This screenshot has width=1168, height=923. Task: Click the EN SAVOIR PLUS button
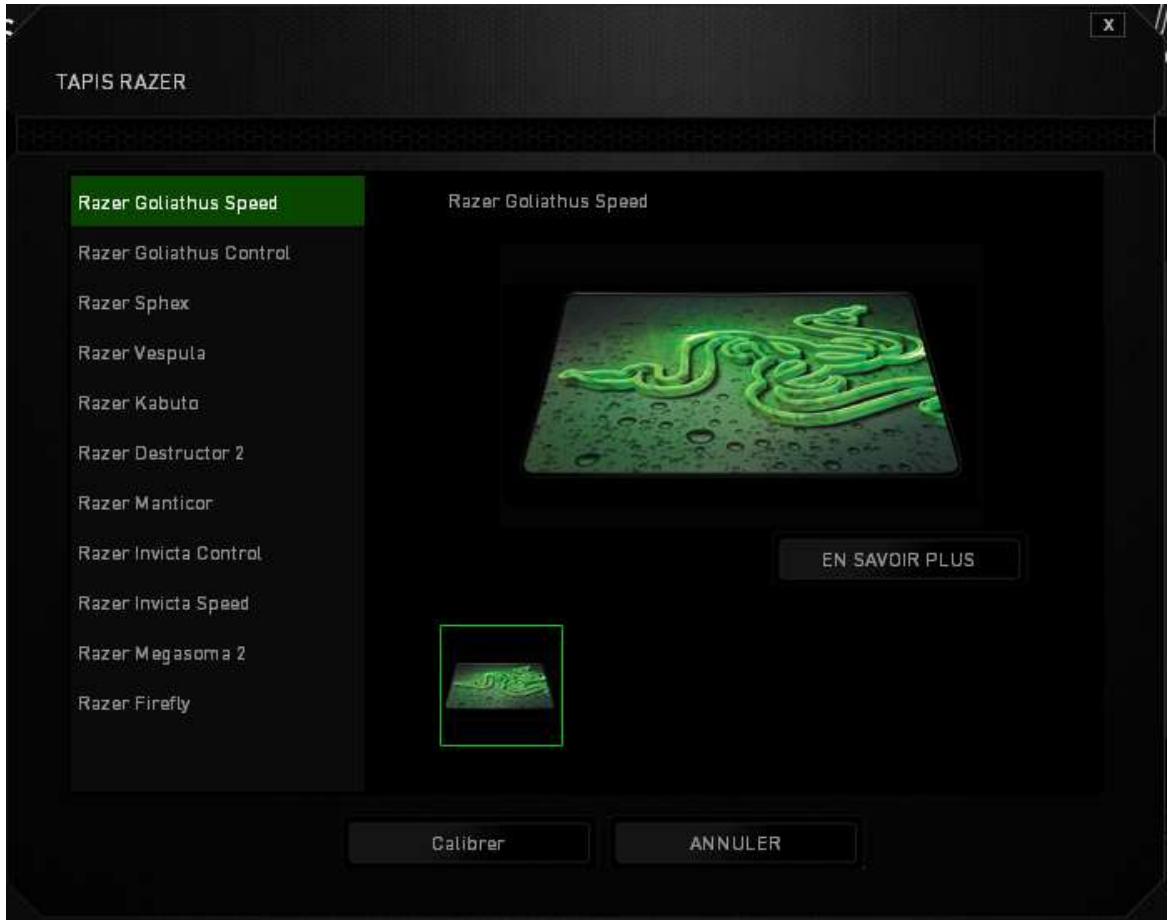(898, 559)
